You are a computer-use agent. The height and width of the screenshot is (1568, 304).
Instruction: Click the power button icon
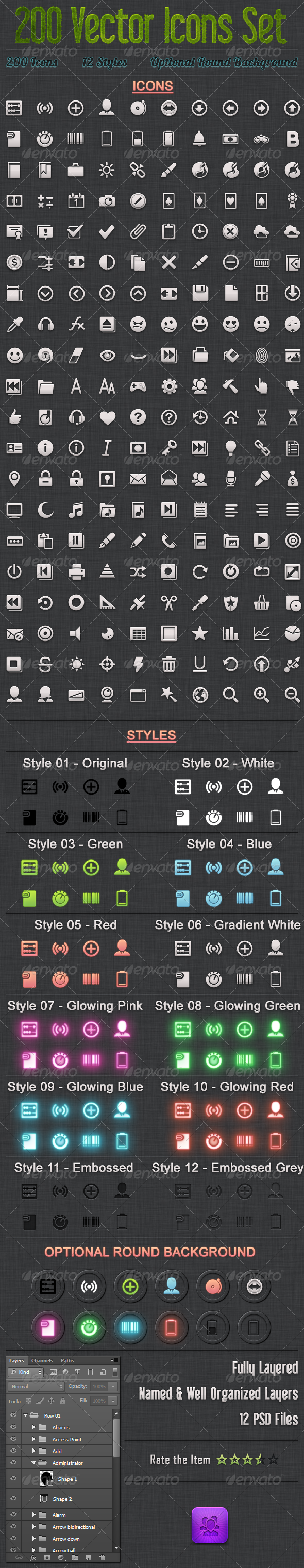pos(14,571)
